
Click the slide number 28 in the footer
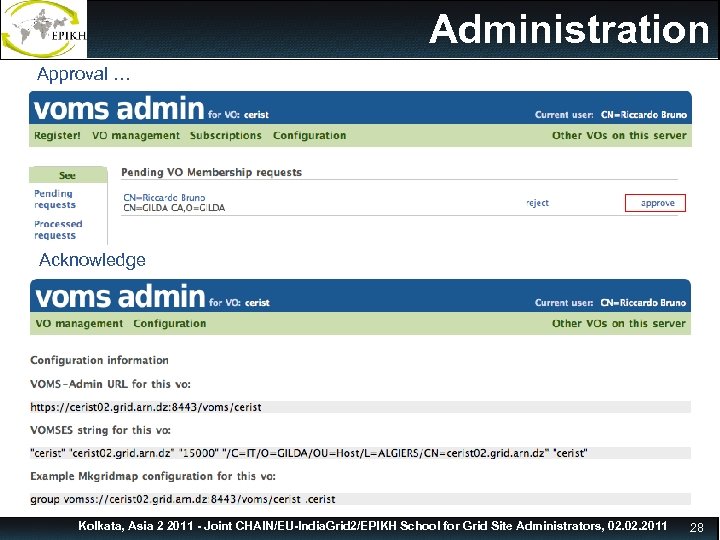(697, 528)
